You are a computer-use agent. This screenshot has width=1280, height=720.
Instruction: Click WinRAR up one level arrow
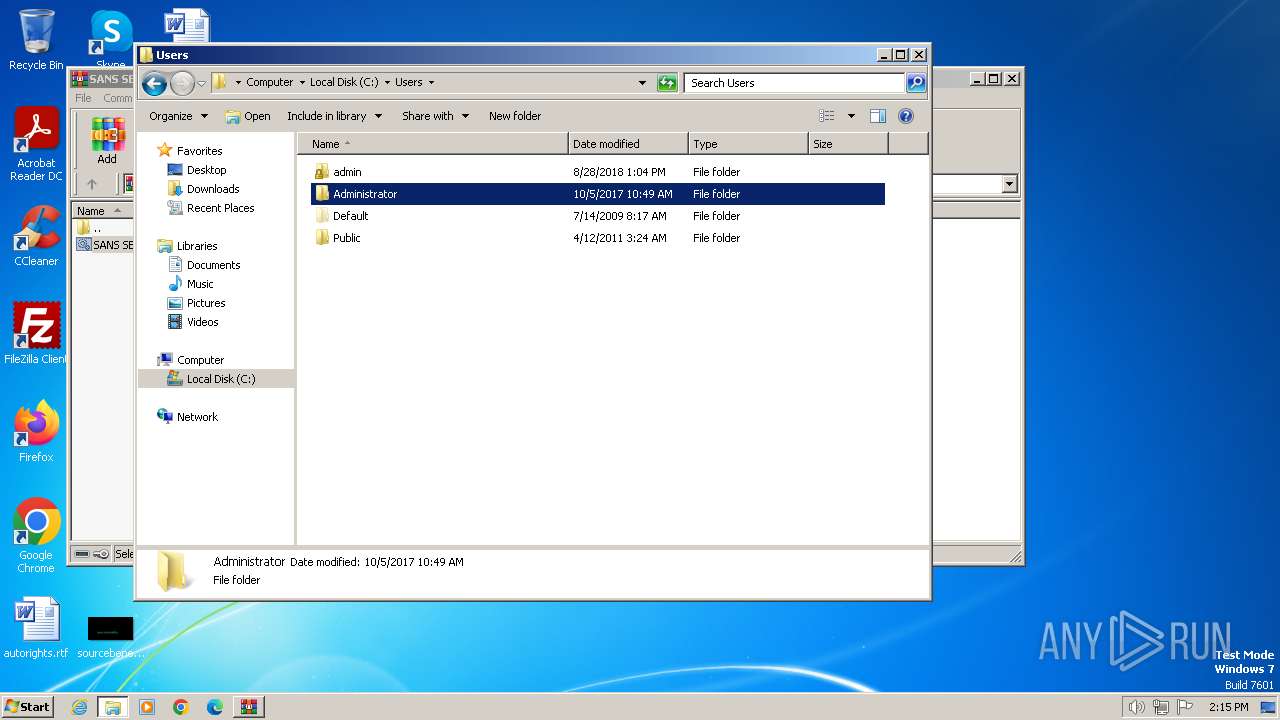coord(92,184)
